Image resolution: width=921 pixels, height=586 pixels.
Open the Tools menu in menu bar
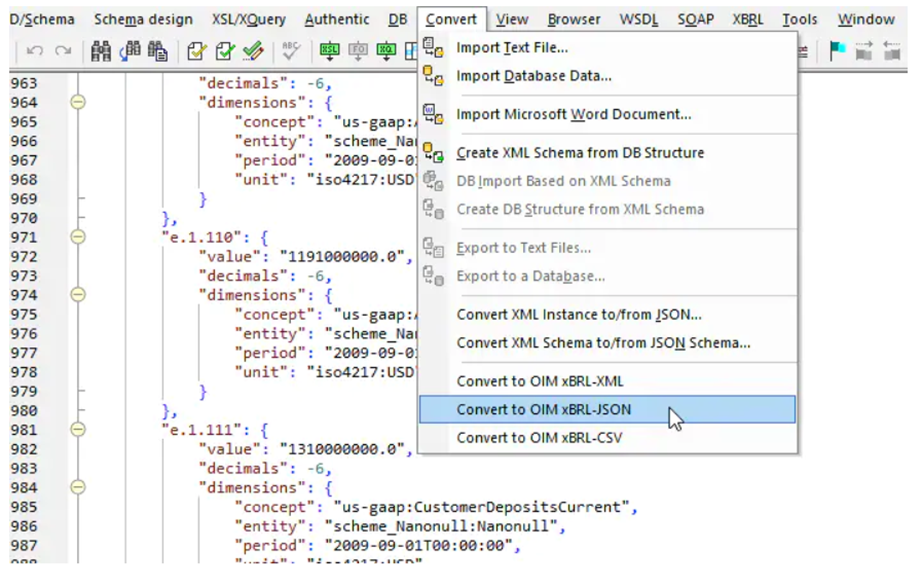click(x=799, y=19)
